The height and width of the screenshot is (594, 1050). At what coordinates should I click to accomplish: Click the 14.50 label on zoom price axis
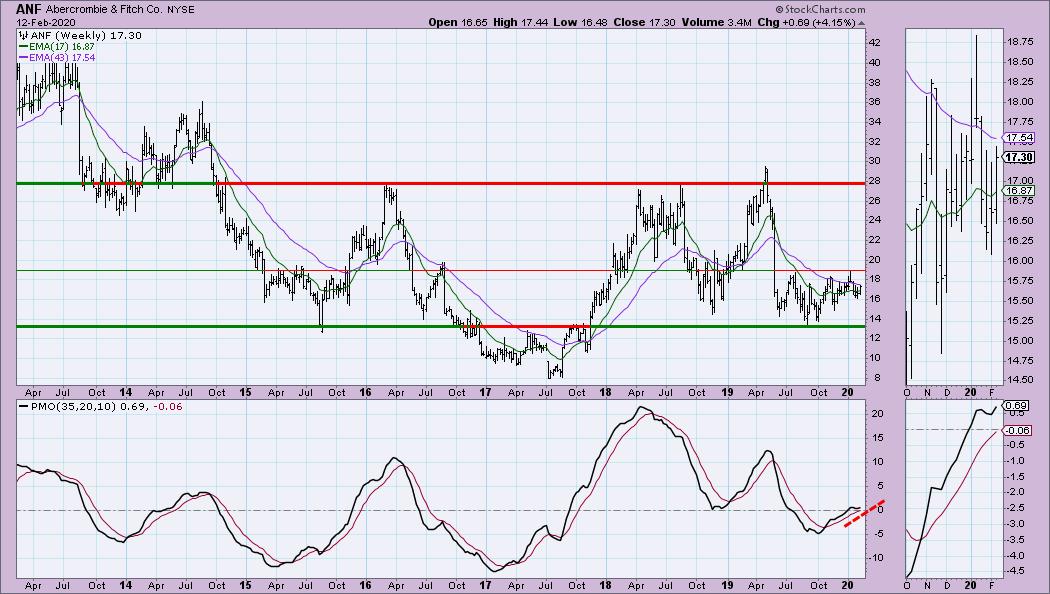click(x=1020, y=380)
